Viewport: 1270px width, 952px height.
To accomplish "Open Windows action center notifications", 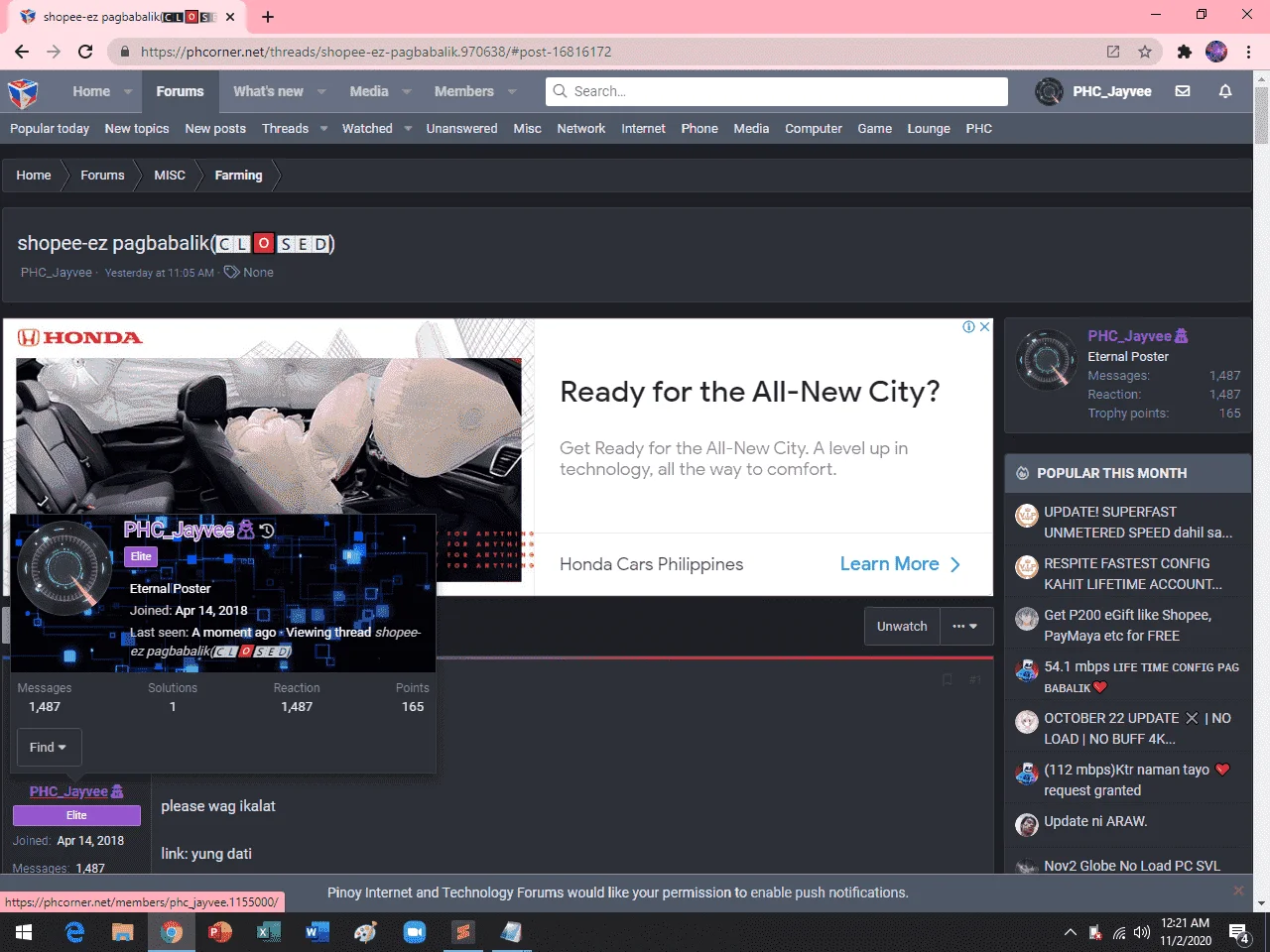I will tap(1239, 932).
